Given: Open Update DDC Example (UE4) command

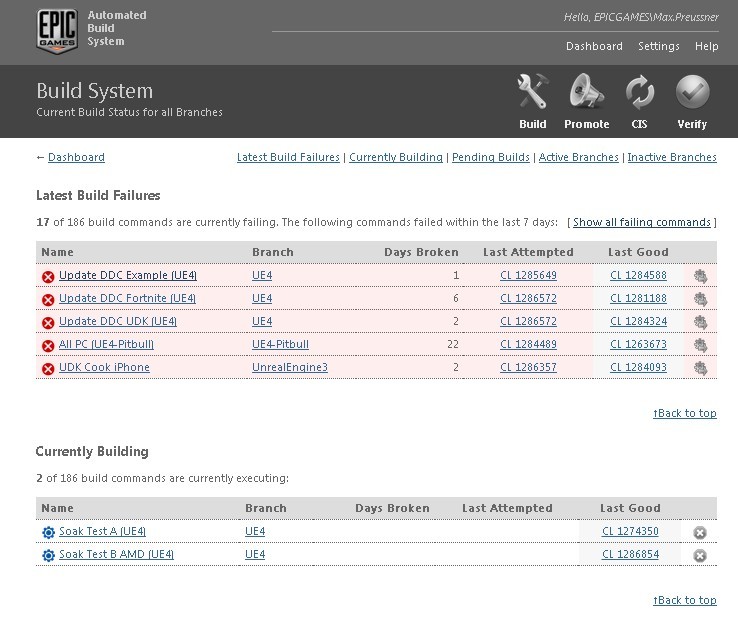Looking at the screenshot, I should [128, 275].
